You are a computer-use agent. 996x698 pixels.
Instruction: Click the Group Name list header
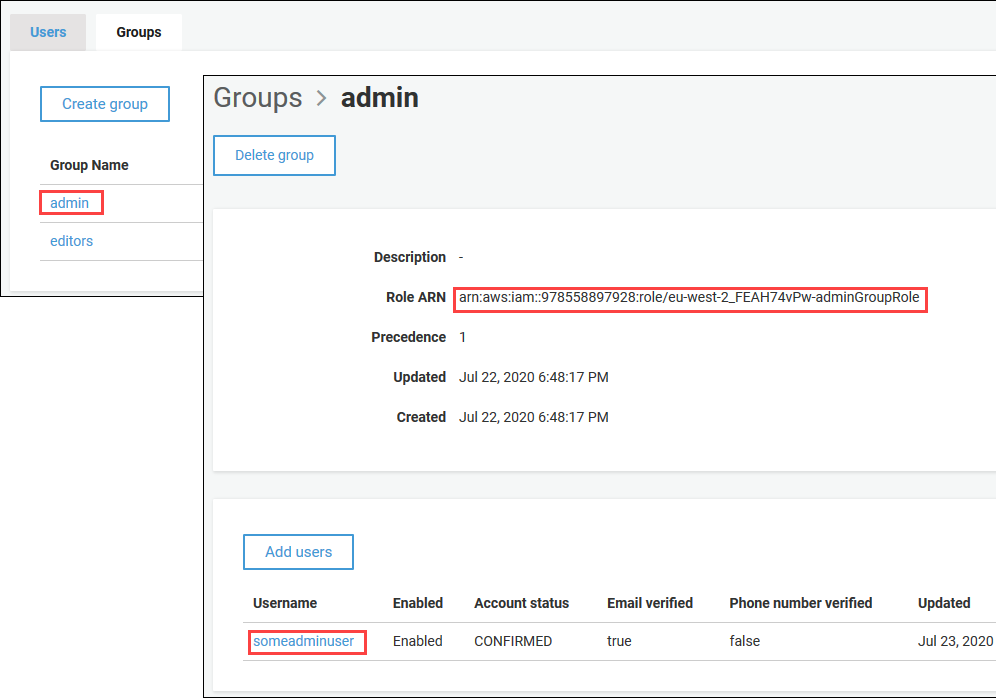coord(87,164)
